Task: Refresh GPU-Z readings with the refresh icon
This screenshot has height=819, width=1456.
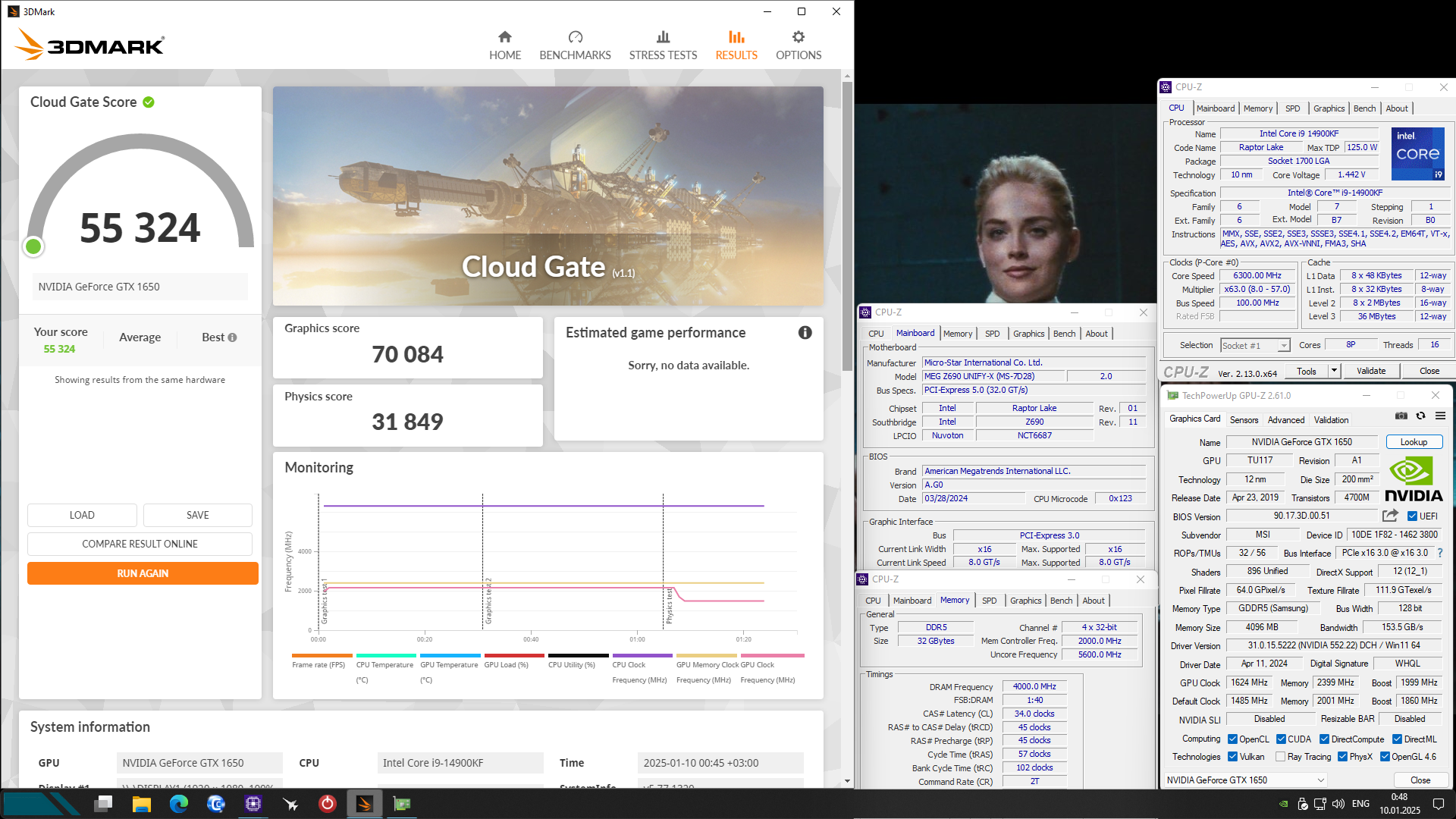Action: [1420, 416]
